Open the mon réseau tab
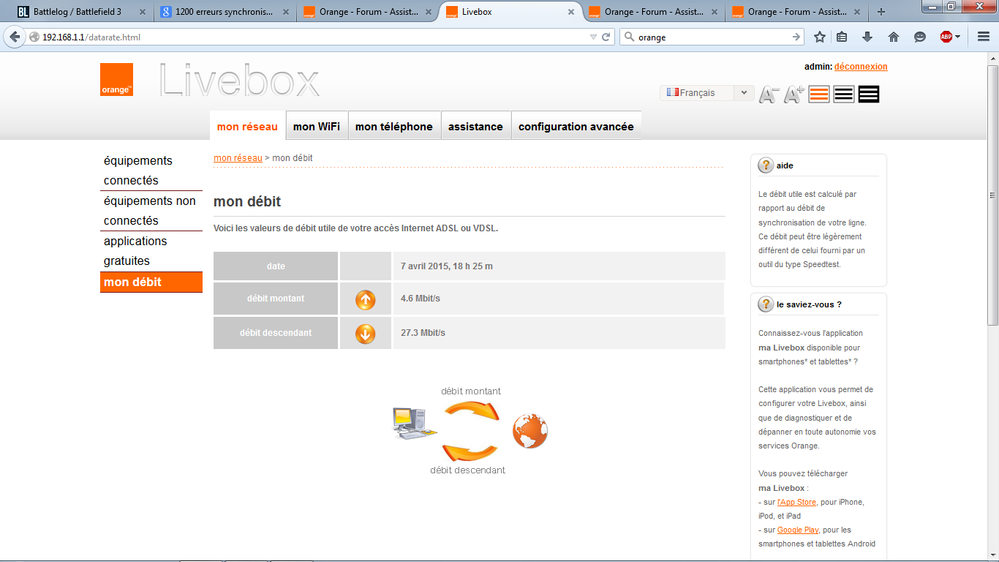This screenshot has height=562, width=999. tap(247, 126)
